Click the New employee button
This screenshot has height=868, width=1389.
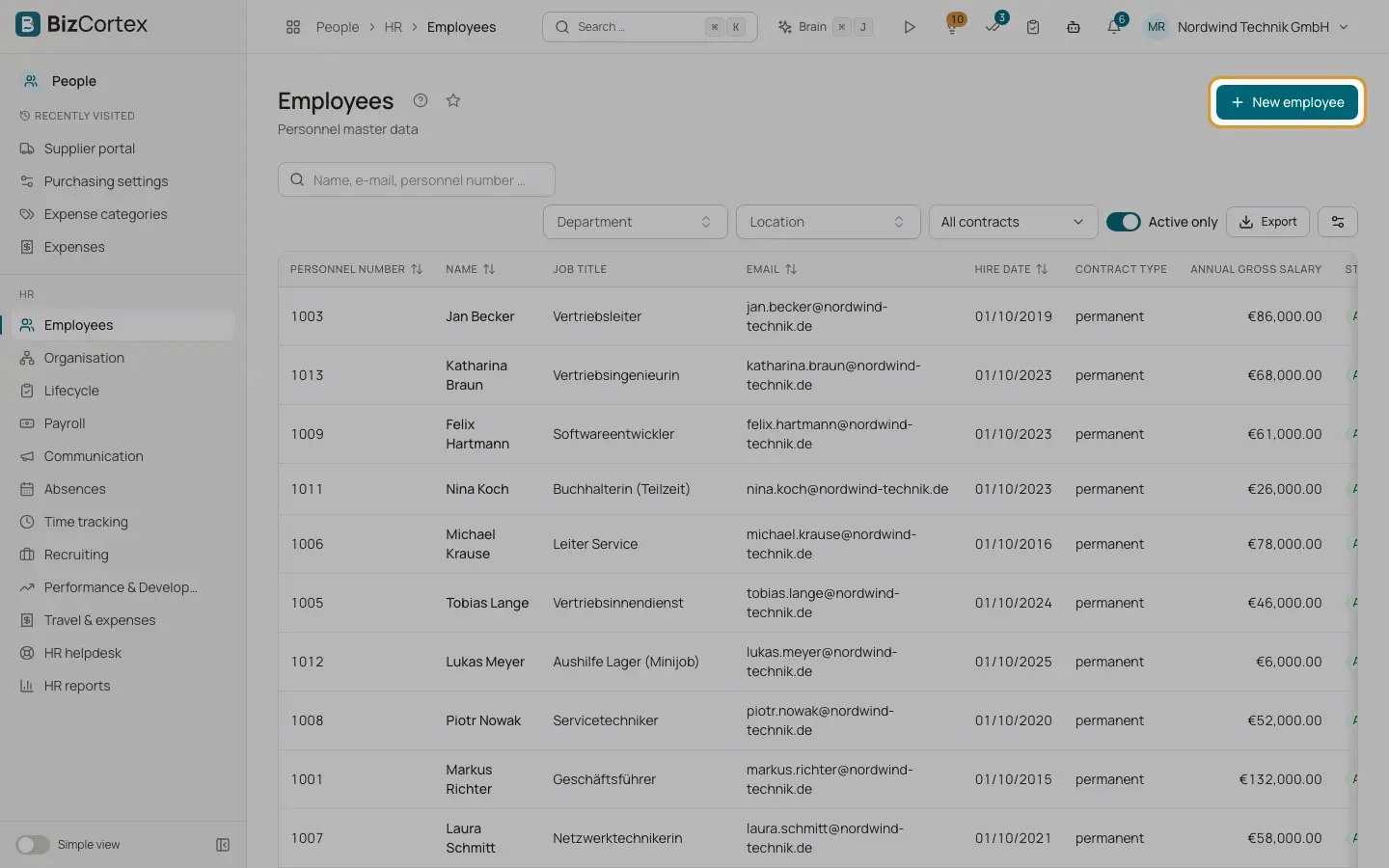tap(1287, 102)
